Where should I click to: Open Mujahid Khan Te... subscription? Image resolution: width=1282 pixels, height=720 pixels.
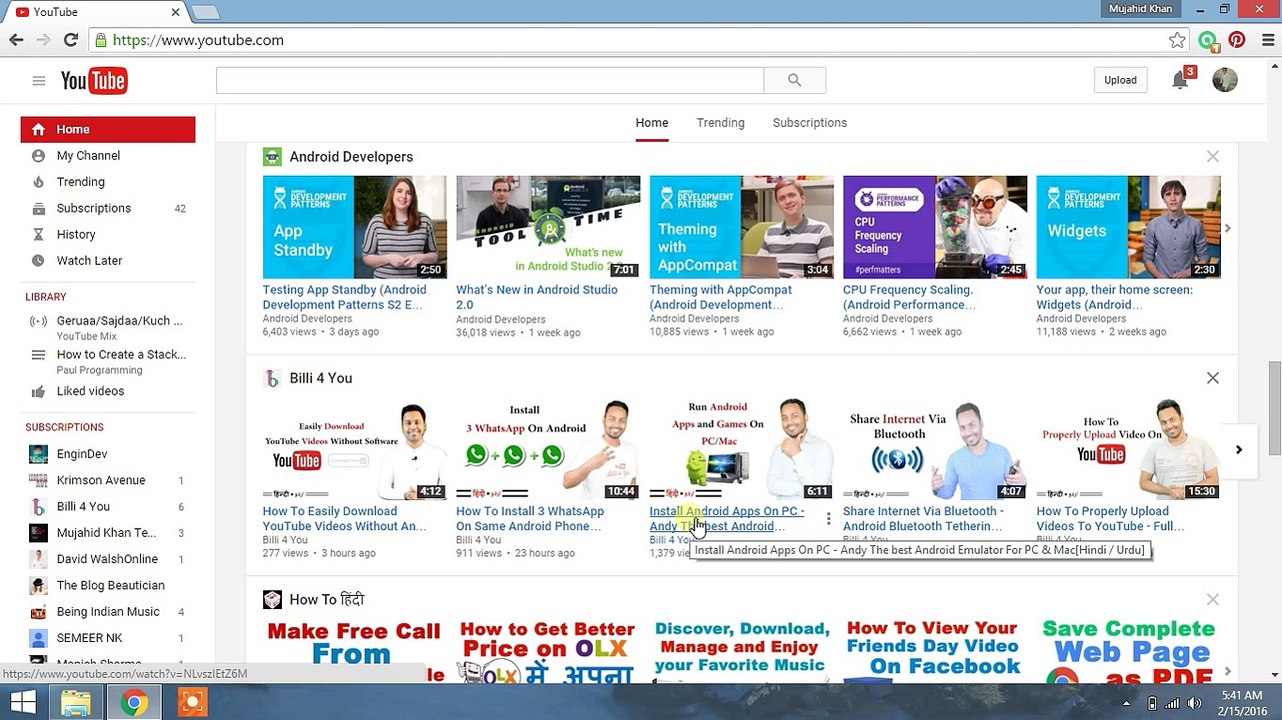[x=108, y=533]
